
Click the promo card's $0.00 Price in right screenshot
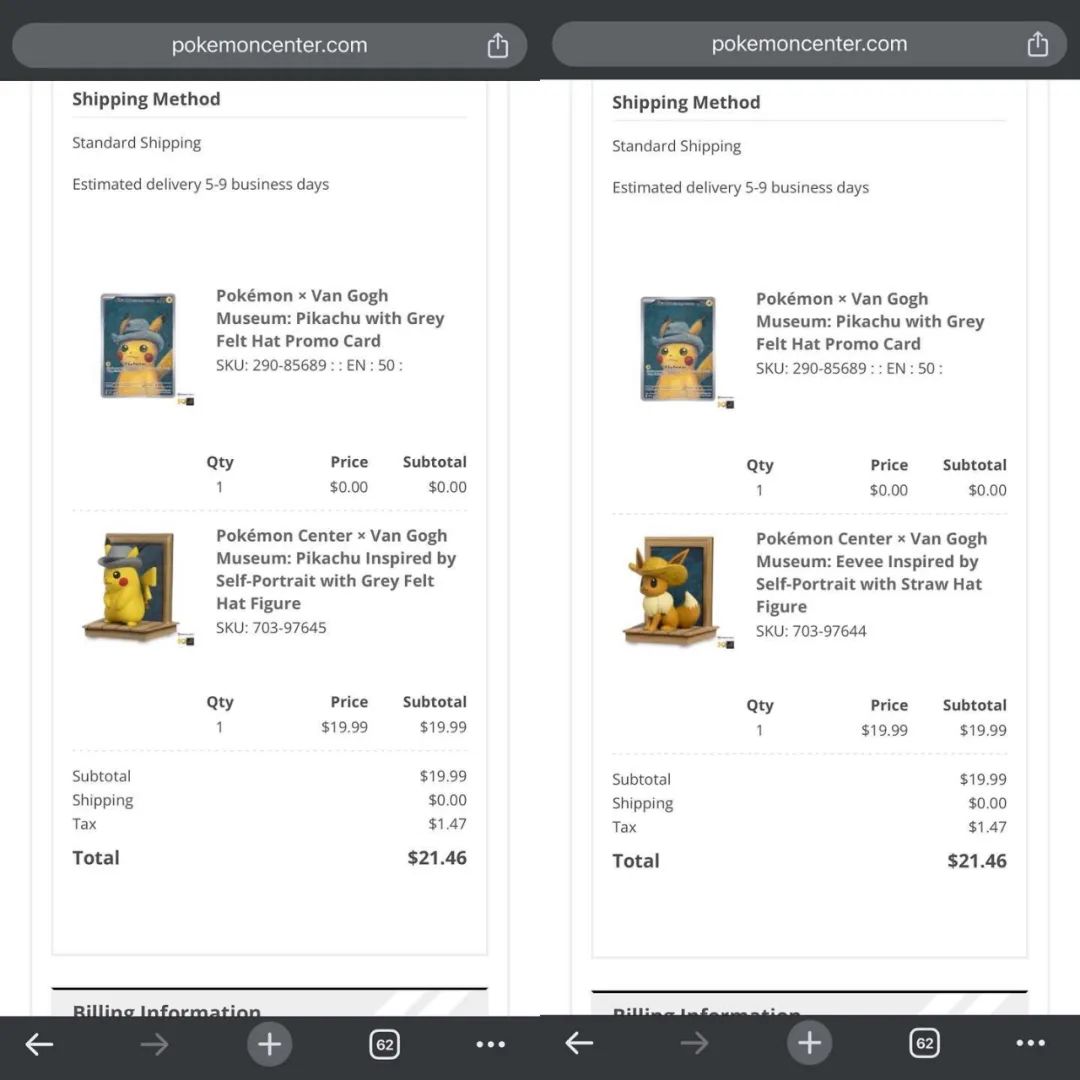point(889,490)
